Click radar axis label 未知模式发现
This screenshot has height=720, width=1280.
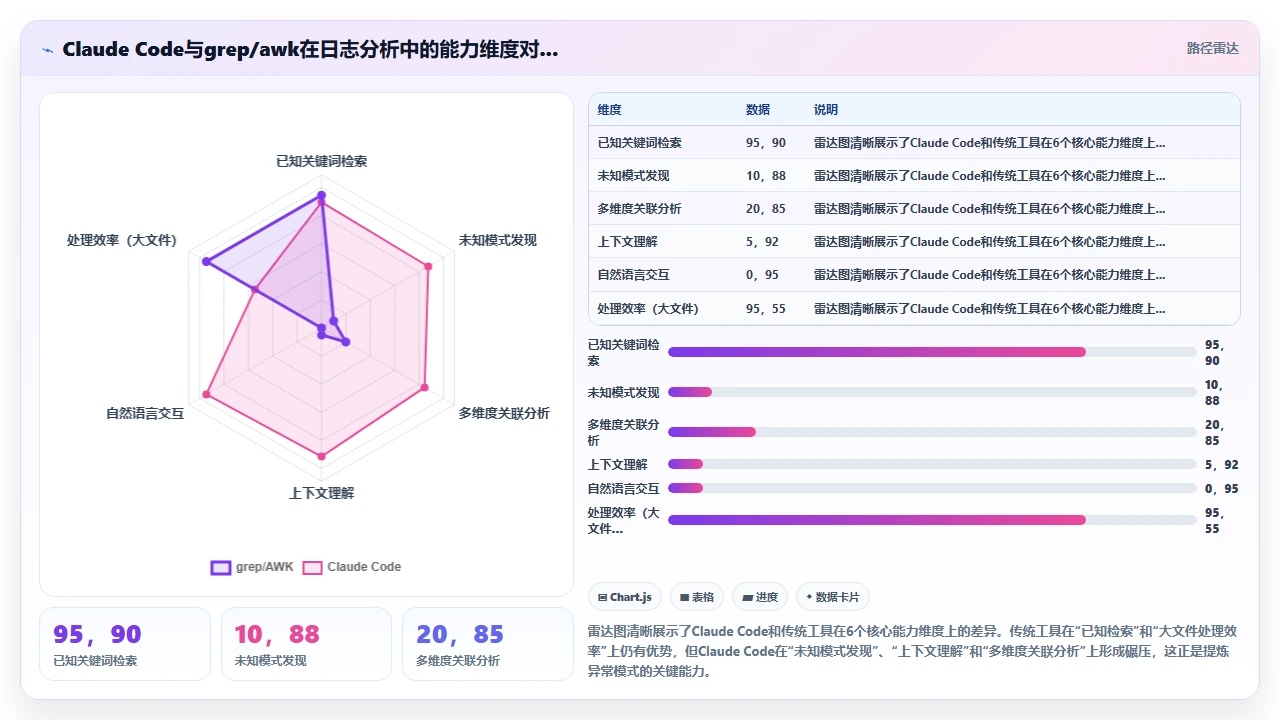pyautogui.click(x=497, y=240)
